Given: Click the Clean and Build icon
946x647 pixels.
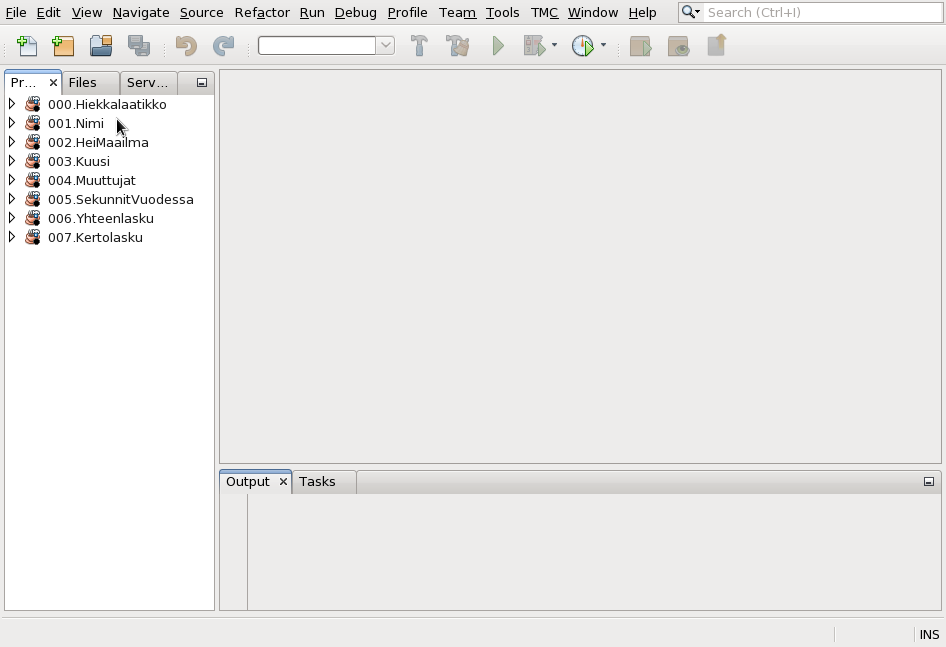Looking at the screenshot, I should pos(458,46).
